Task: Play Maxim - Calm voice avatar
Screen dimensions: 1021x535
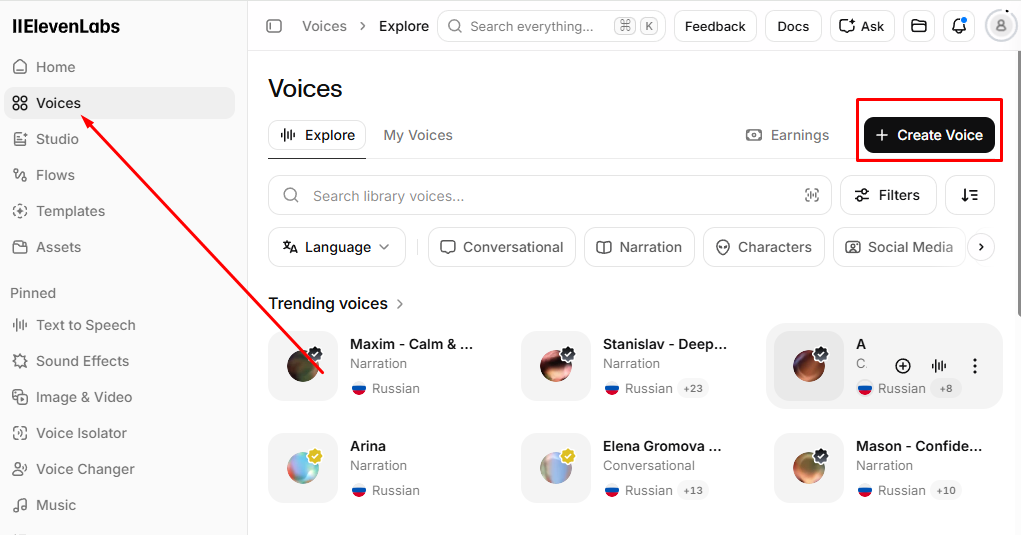Action: (x=303, y=366)
